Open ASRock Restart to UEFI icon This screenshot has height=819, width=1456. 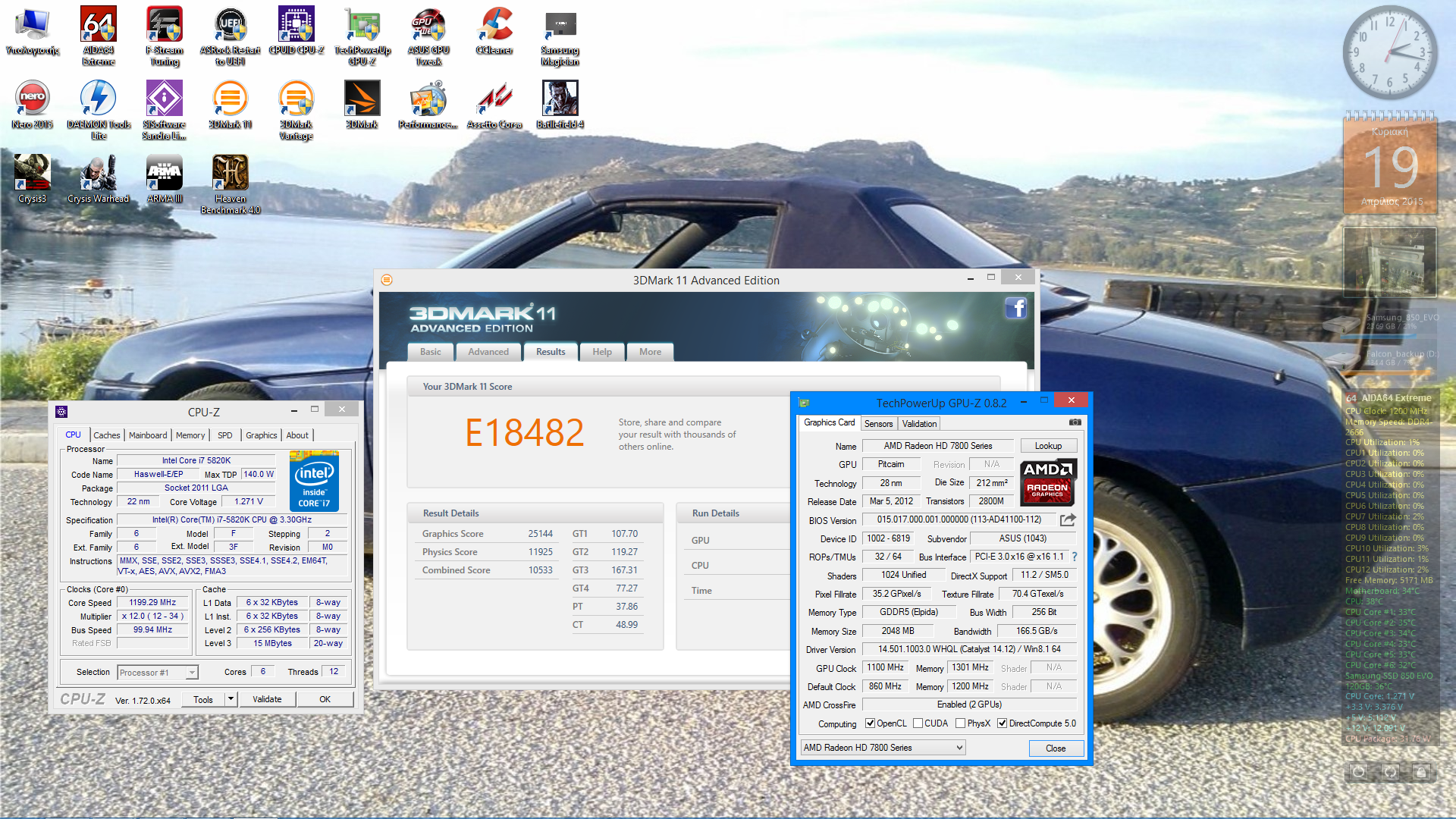231,36
